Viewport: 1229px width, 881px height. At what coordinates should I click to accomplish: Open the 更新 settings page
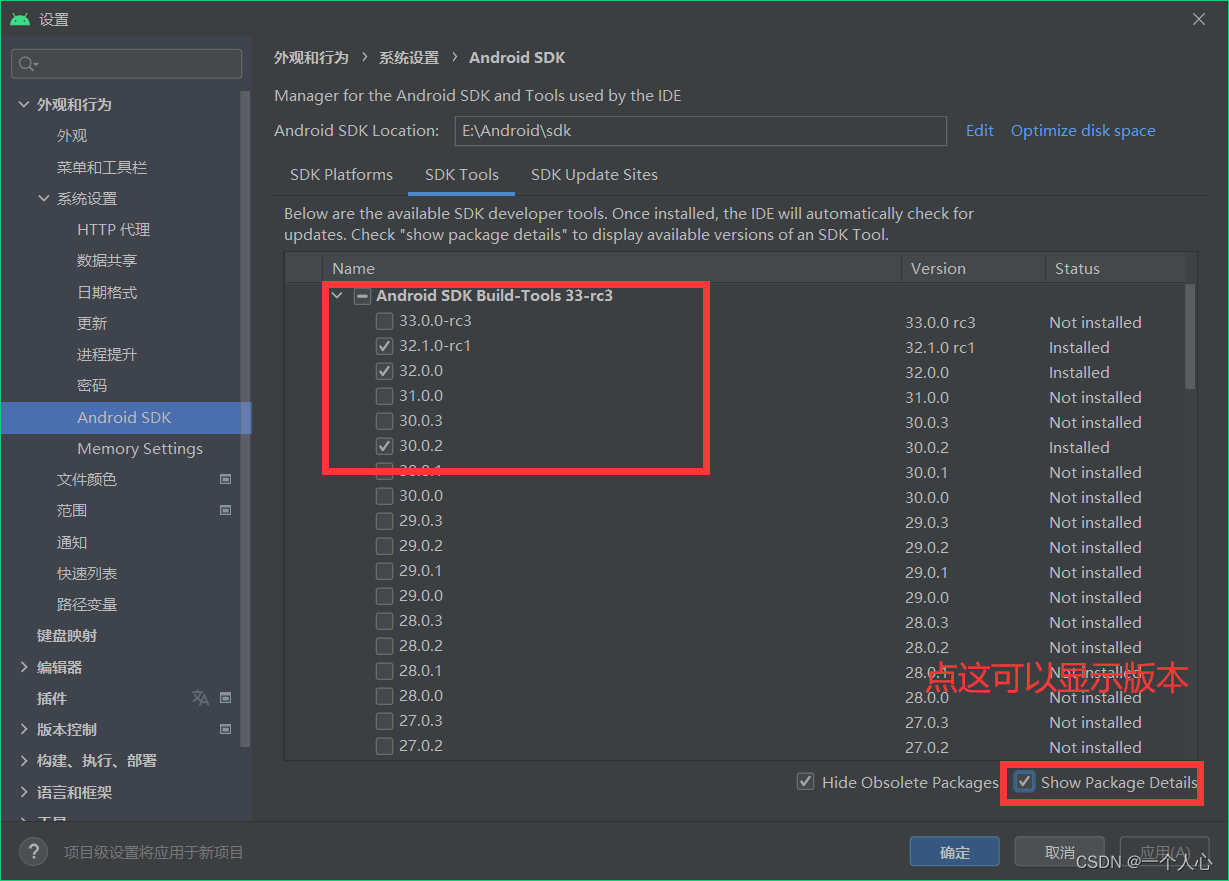(x=92, y=323)
